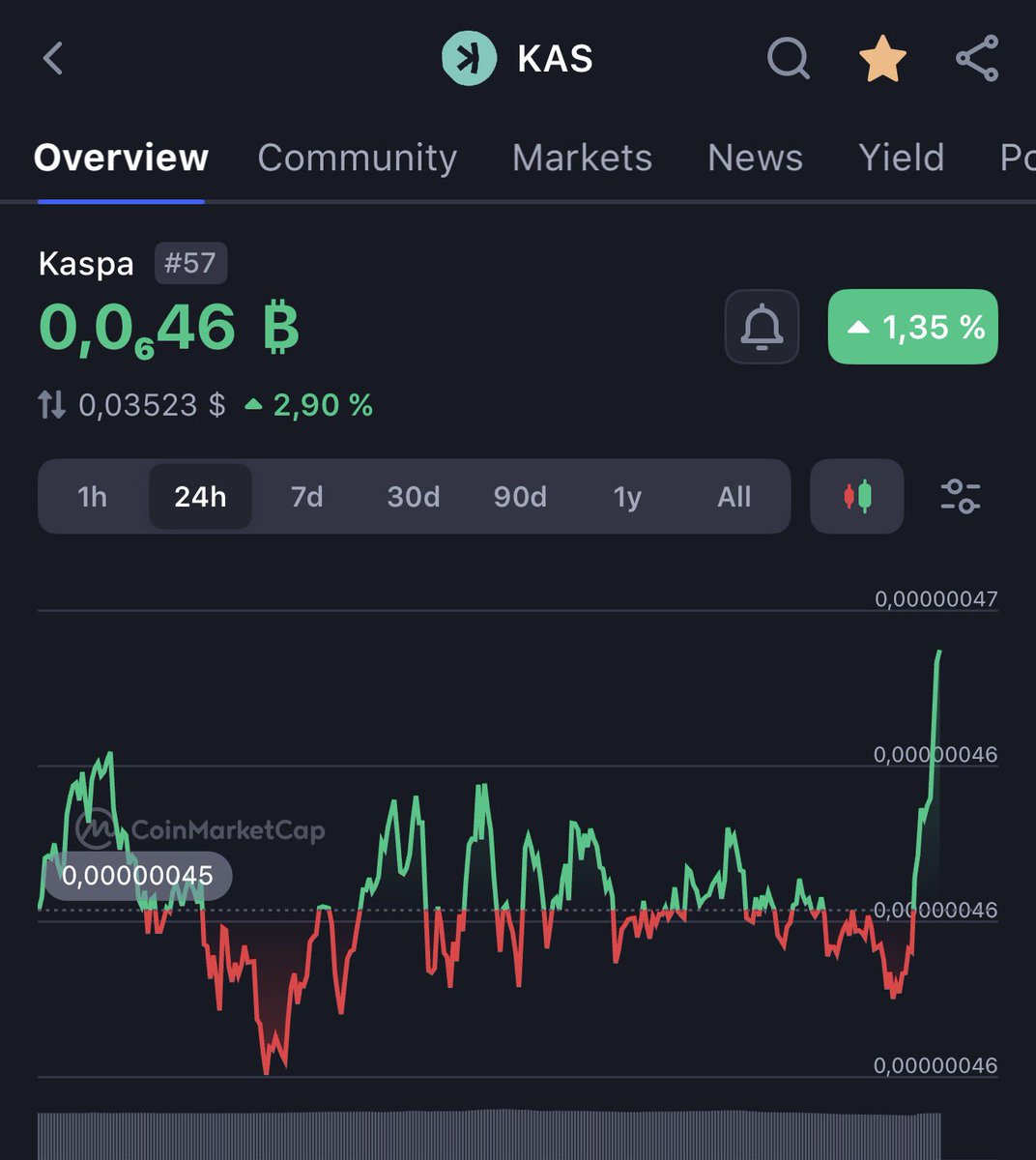Switch to Overview tab
This screenshot has width=1036, height=1160.
click(121, 158)
